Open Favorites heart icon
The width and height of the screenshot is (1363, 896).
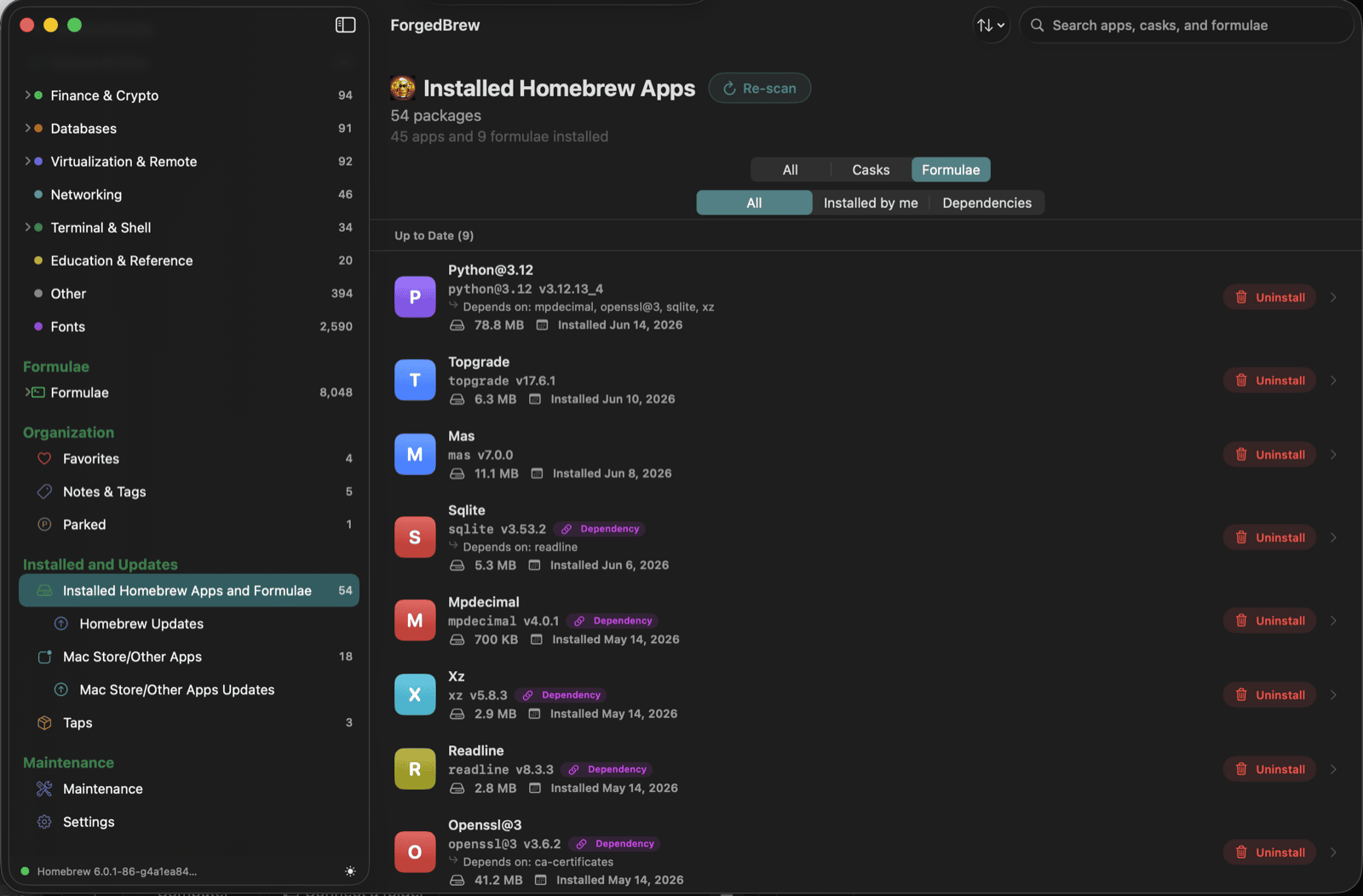(44, 458)
